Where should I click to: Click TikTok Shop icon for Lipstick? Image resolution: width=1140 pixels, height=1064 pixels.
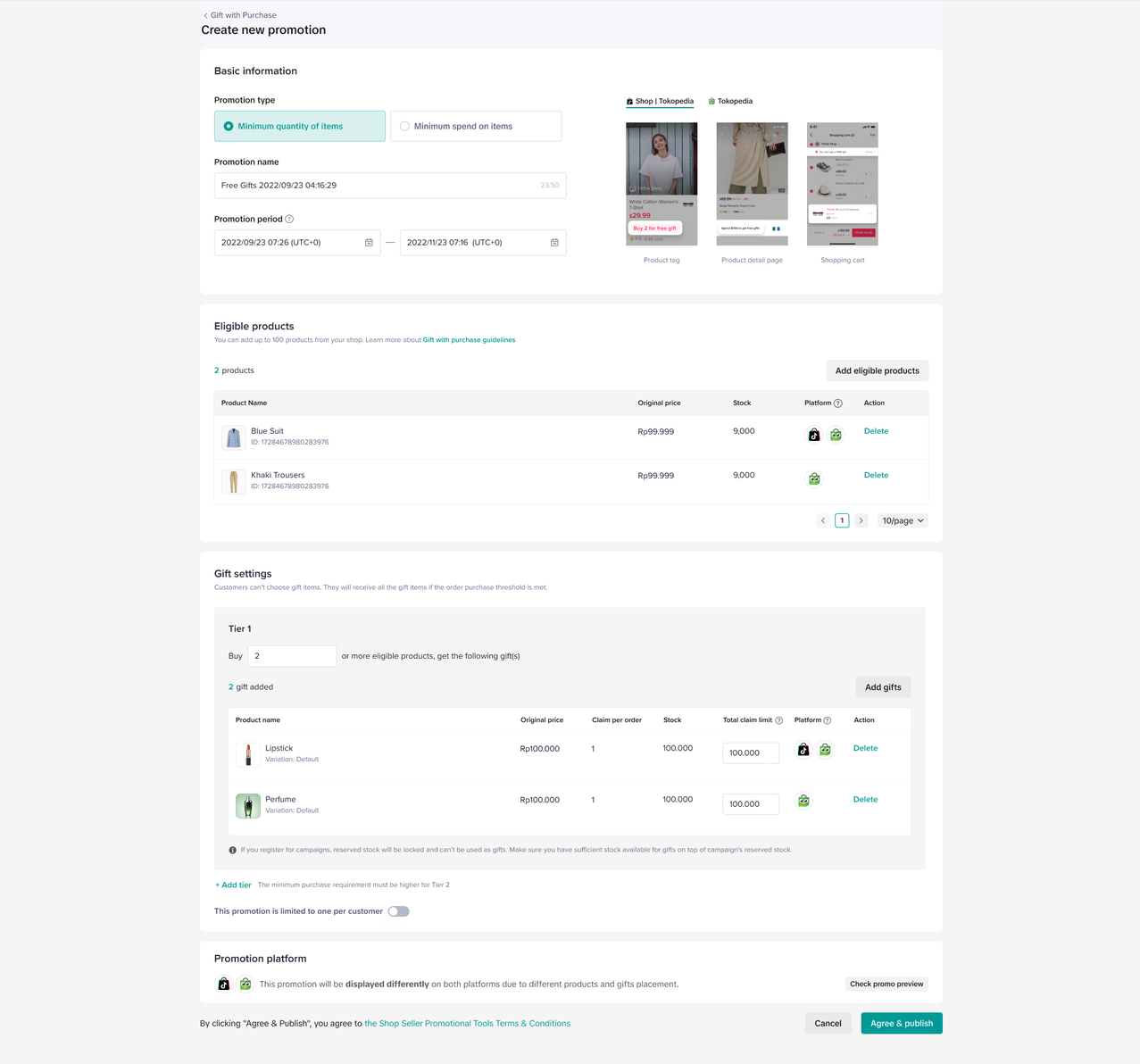[x=803, y=750]
